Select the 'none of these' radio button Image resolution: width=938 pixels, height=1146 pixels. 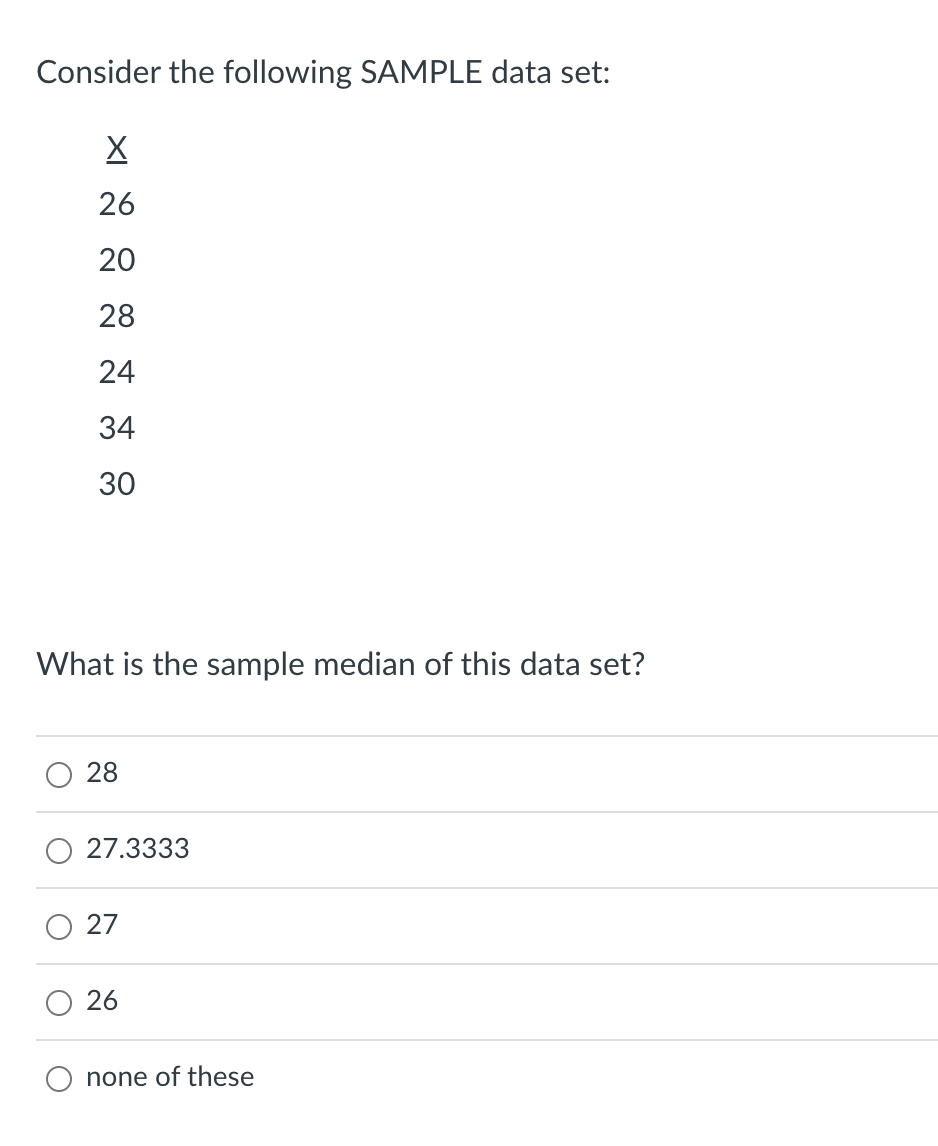59,1079
